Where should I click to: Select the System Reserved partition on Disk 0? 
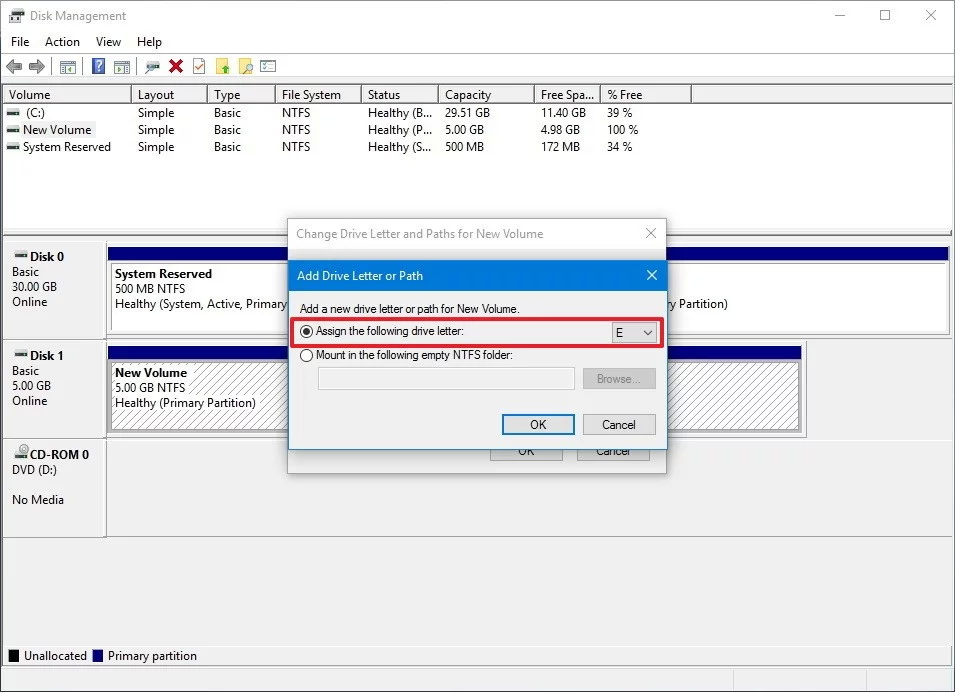click(199, 296)
